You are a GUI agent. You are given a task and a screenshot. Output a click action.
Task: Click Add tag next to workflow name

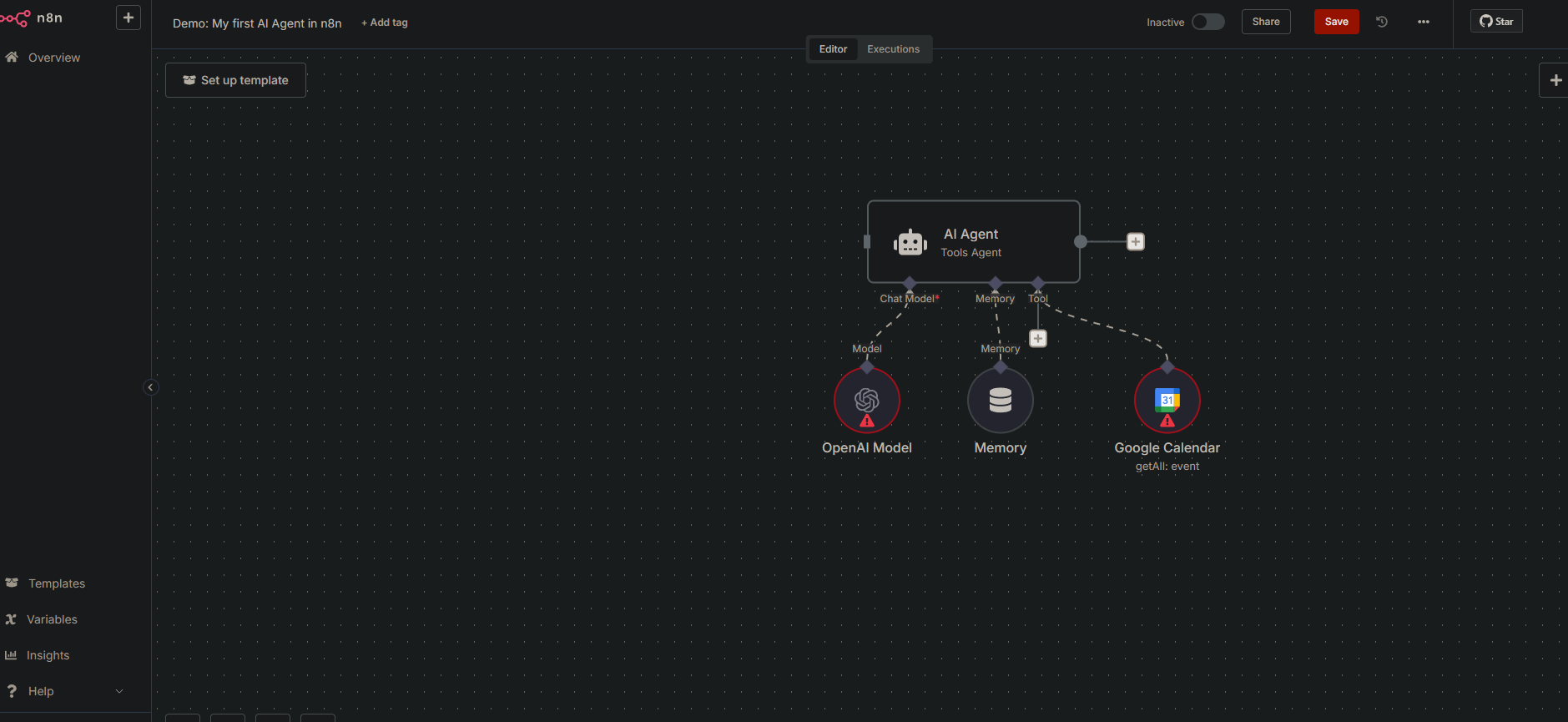click(385, 23)
